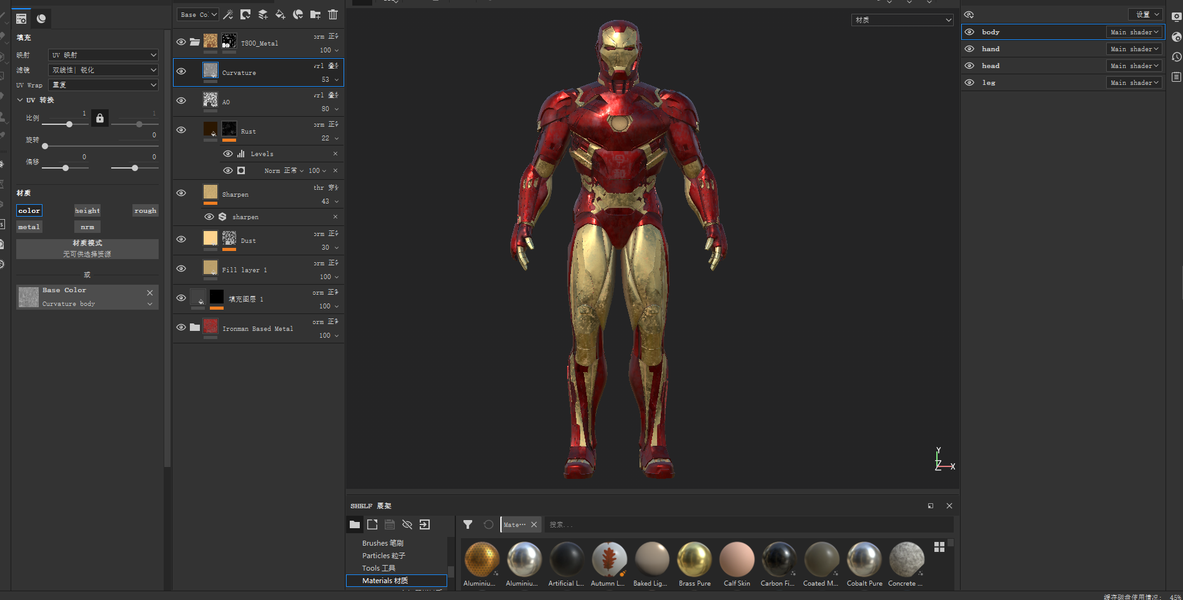Click the shelf circular refresh icon
The image size is (1183, 600).
(488, 525)
